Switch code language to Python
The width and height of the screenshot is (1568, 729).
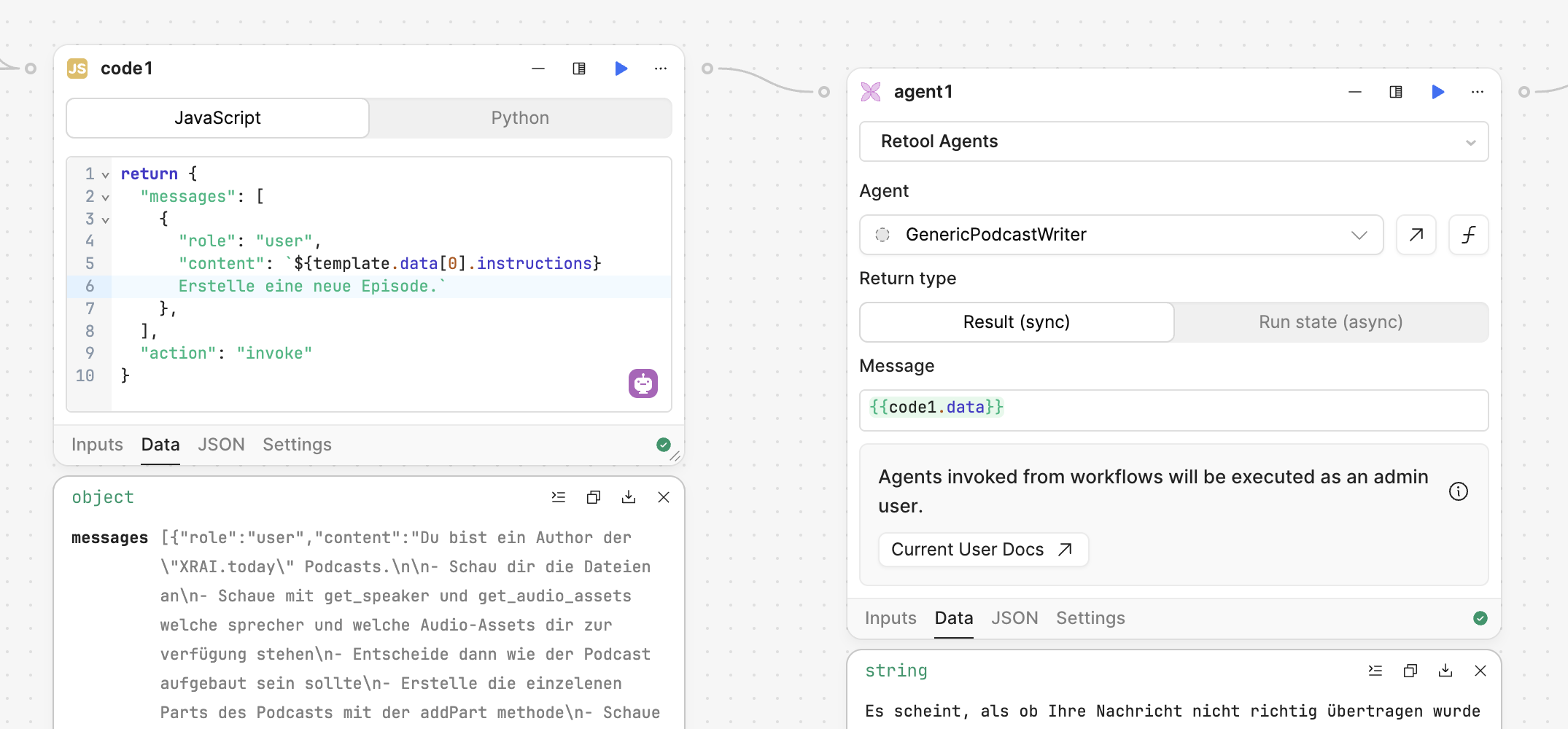[x=520, y=118]
